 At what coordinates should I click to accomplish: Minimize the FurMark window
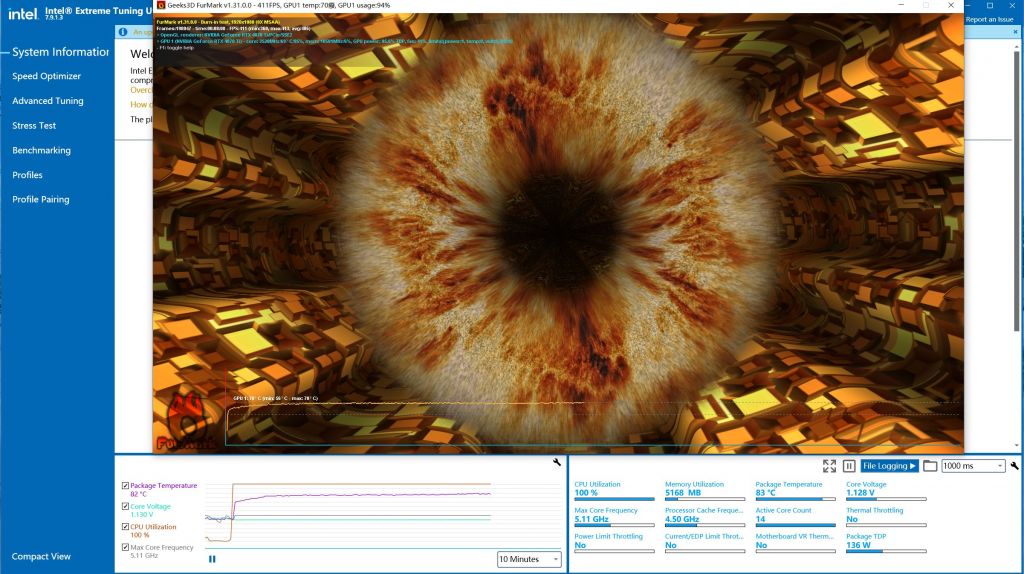click(x=901, y=5)
